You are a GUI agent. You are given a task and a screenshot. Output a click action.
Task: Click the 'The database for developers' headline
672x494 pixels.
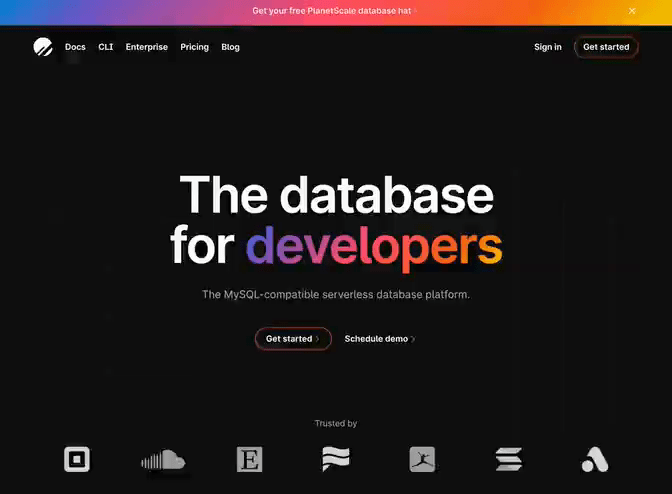coord(336,220)
